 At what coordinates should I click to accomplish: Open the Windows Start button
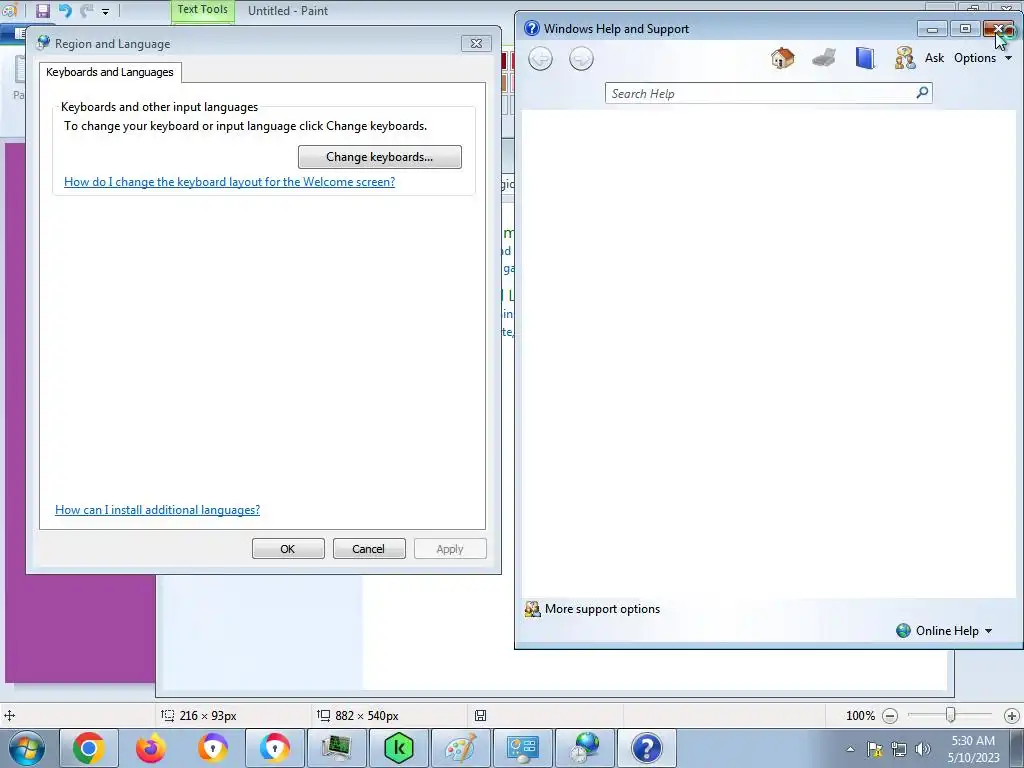(x=27, y=748)
